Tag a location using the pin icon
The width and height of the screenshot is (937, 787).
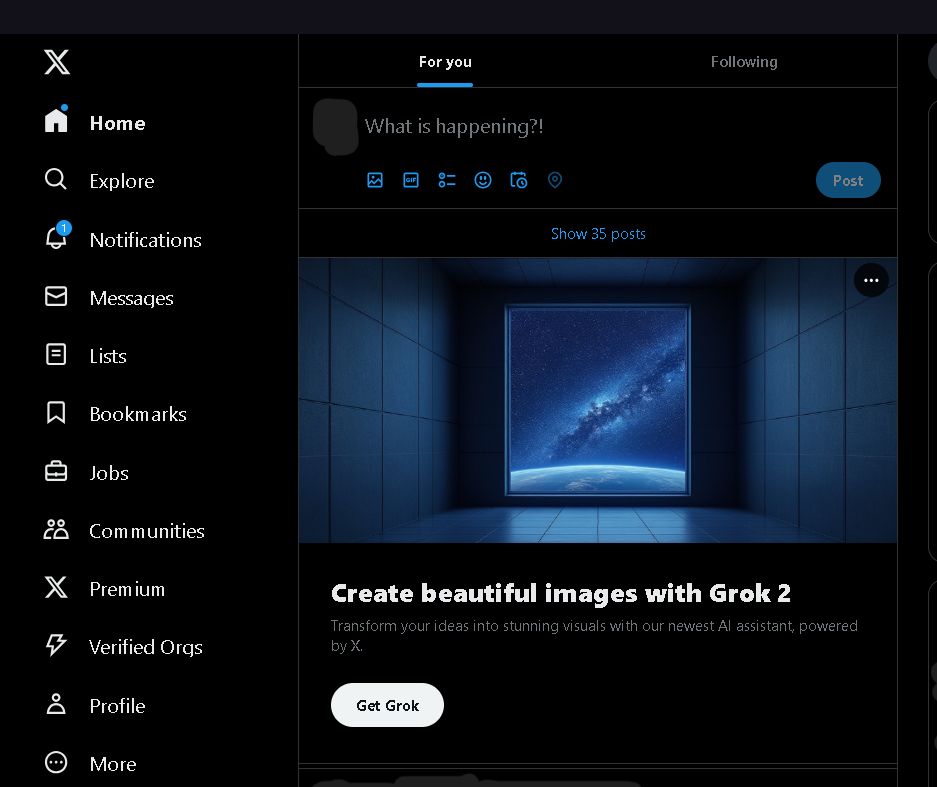(x=555, y=180)
